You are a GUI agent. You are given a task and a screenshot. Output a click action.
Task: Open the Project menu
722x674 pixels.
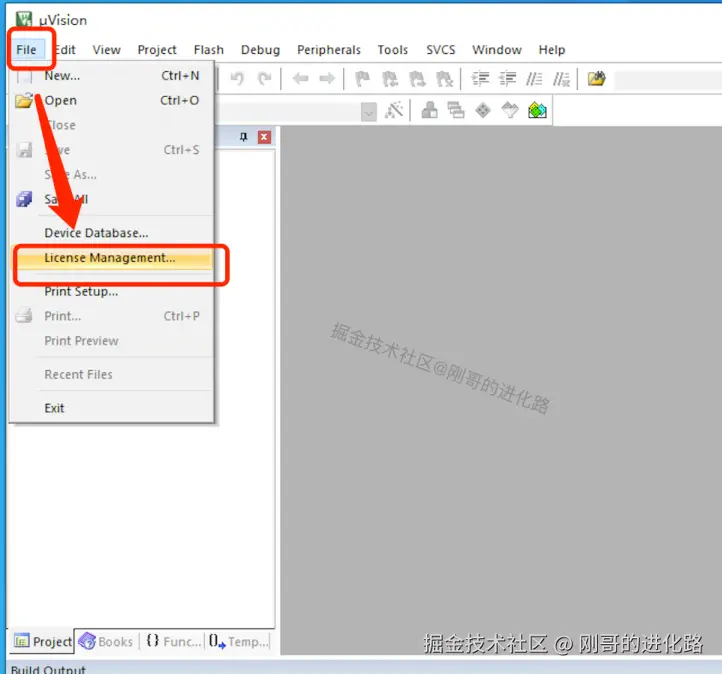point(157,50)
